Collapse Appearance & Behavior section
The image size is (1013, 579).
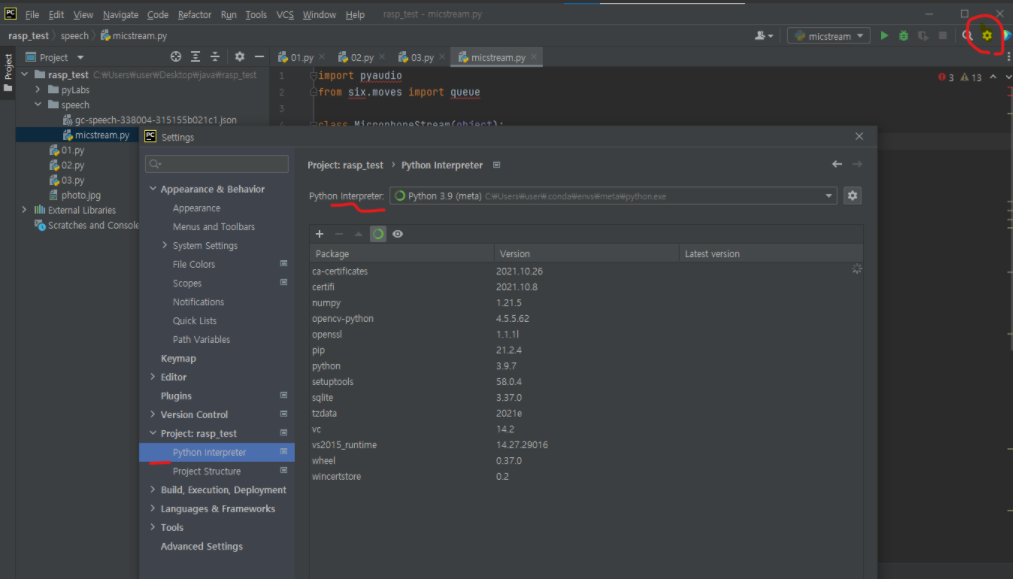153,189
